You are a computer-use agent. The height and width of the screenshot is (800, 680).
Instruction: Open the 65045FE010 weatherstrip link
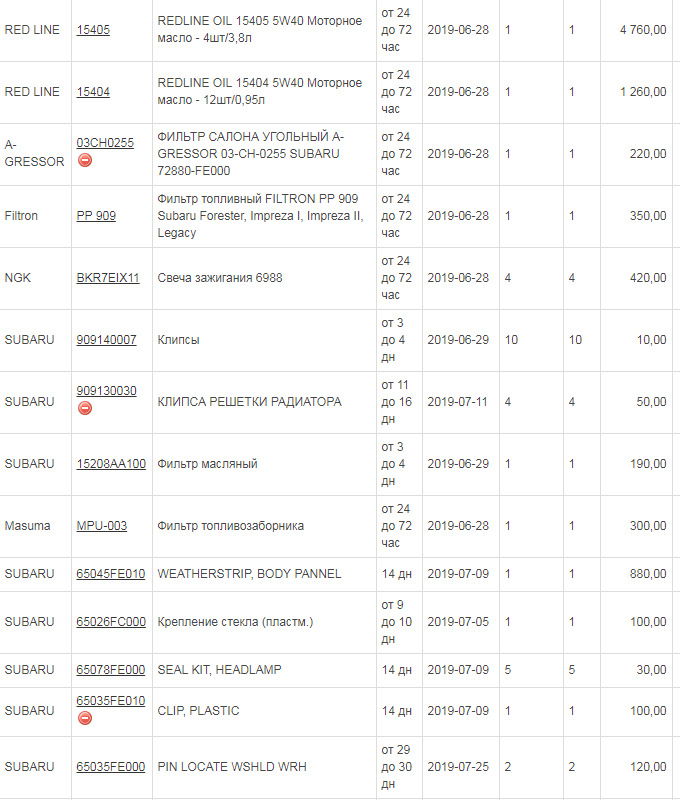(x=111, y=574)
